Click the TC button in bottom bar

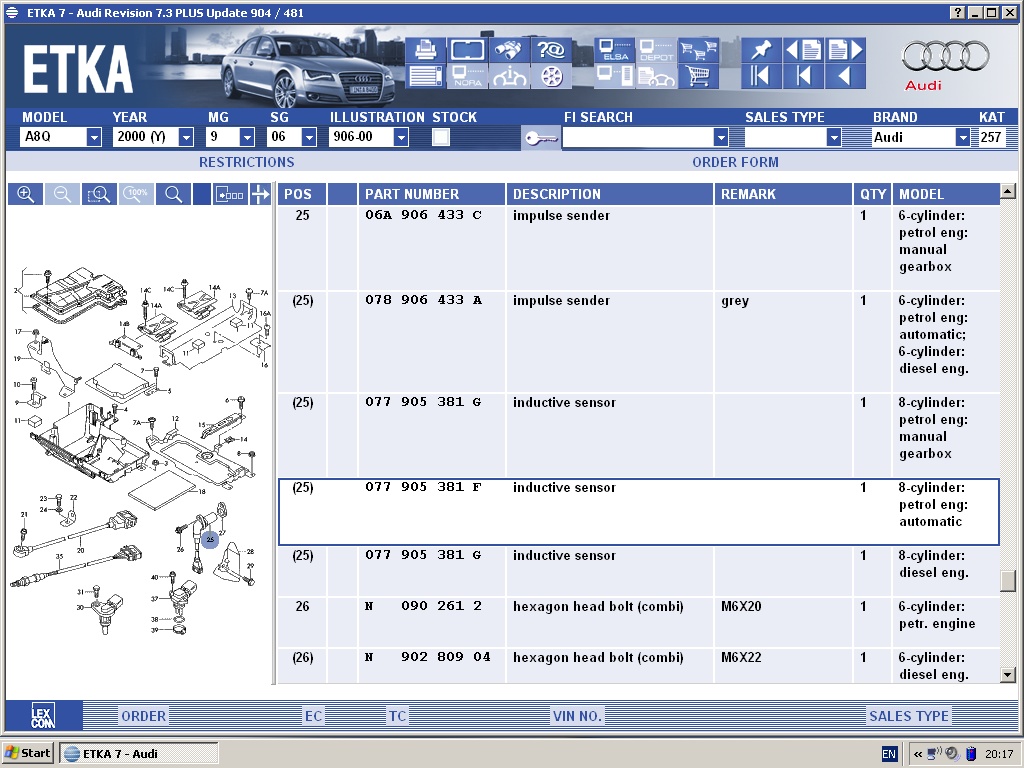(398, 716)
